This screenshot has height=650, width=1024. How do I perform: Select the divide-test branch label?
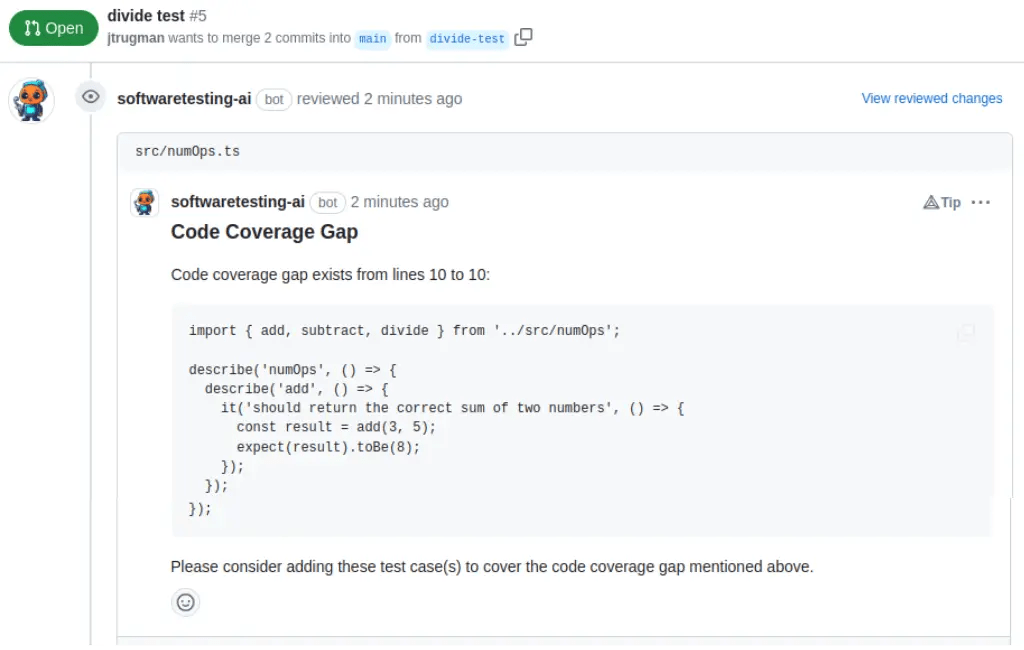[x=466, y=38]
